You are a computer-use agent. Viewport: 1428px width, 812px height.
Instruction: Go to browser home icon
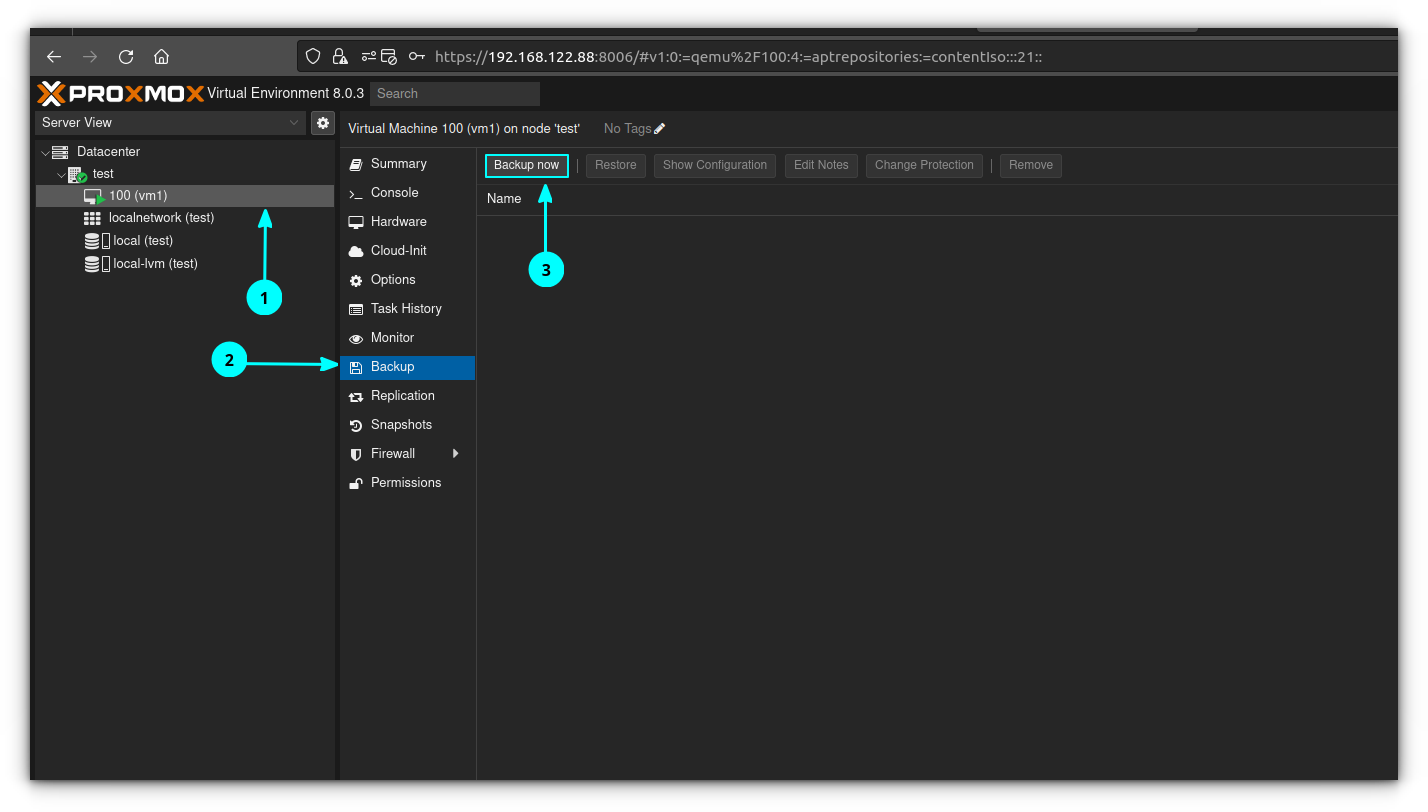161,57
